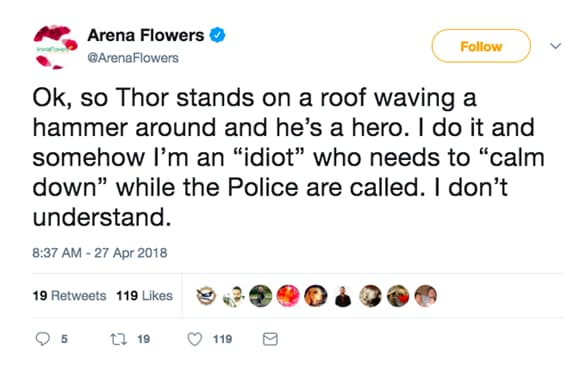Open the last liker avatar on right
586x367 pixels.
[426, 296]
